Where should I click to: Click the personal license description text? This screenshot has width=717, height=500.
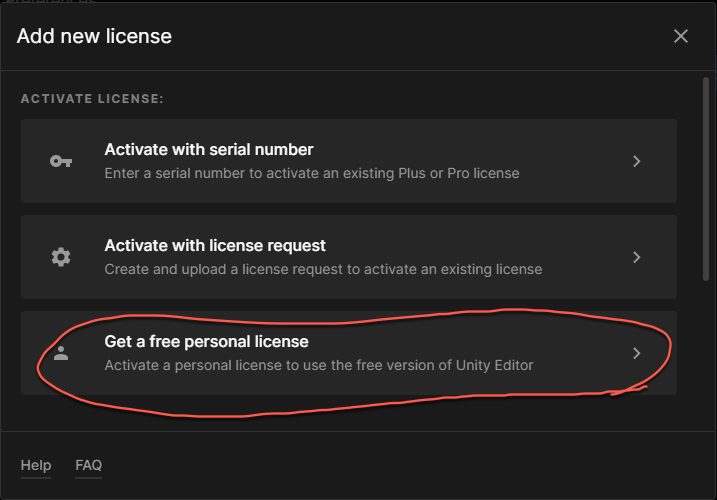coord(319,365)
